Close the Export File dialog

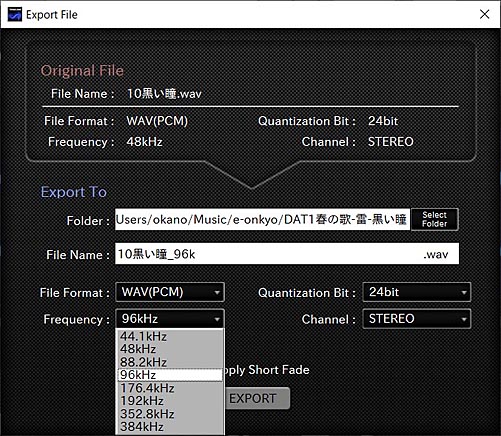coord(484,14)
